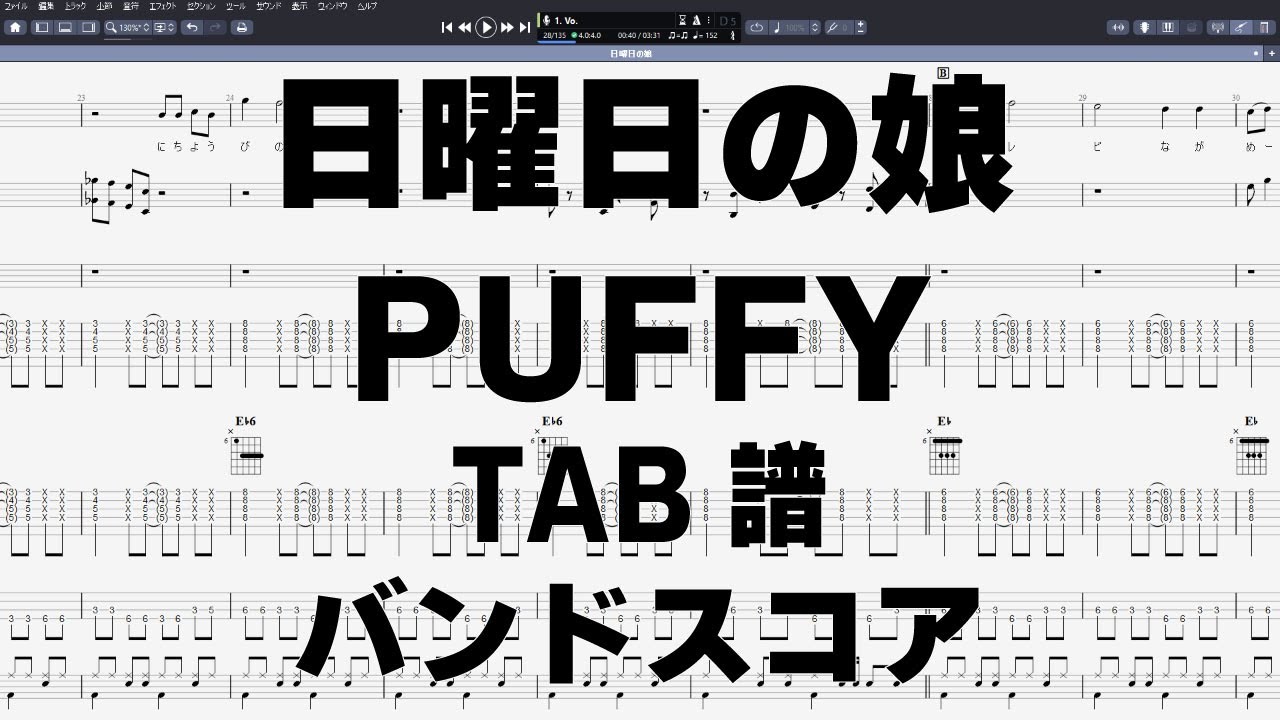Click the tuning fork tonality icon

coord(734,36)
